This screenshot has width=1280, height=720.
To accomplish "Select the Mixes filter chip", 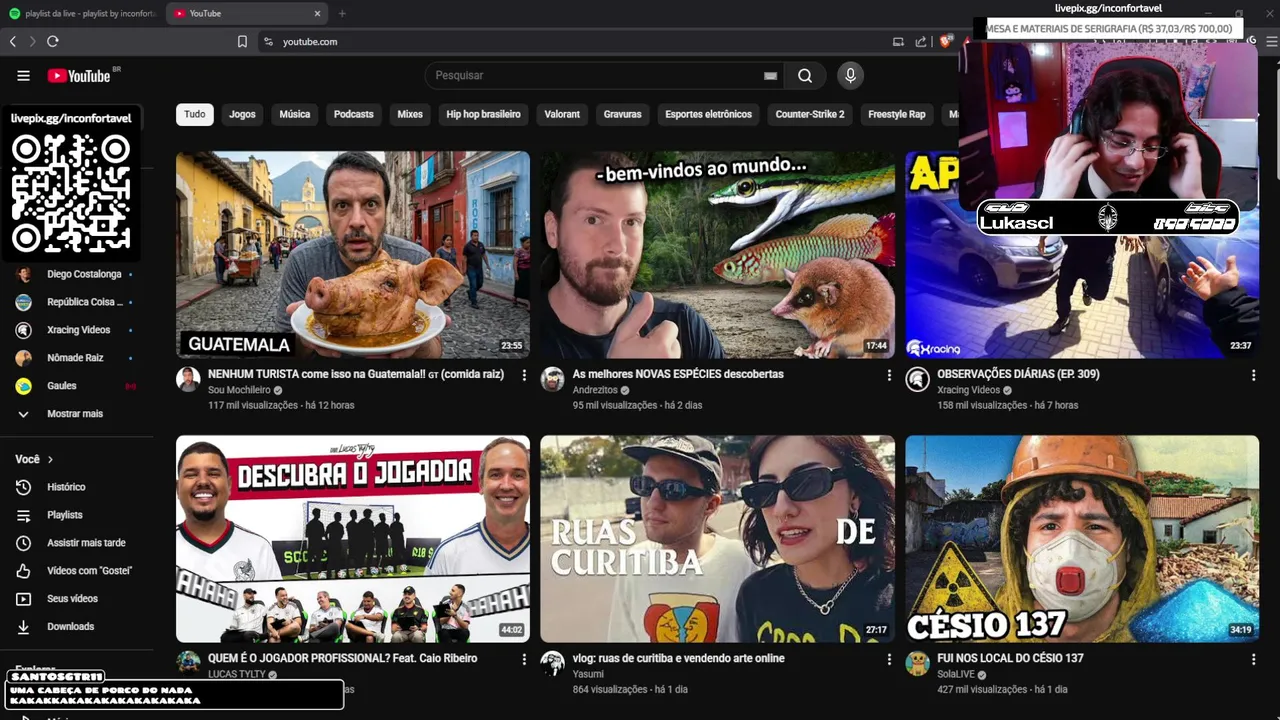I will click(x=410, y=114).
